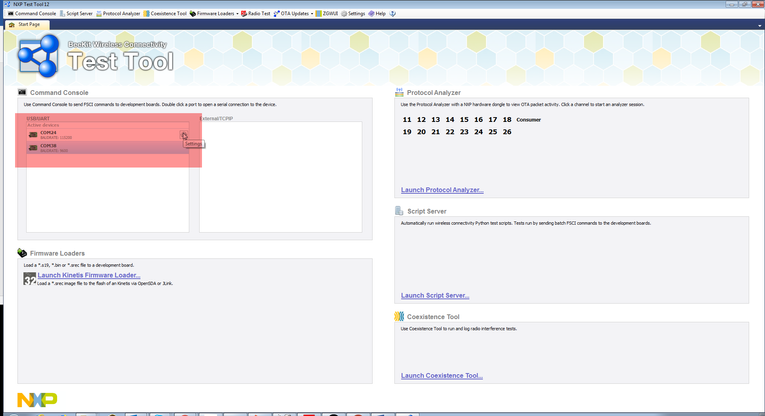Image resolution: width=765 pixels, height=416 pixels.
Task: Click Launch Protocol Analyzer link
Action: pos(442,190)
